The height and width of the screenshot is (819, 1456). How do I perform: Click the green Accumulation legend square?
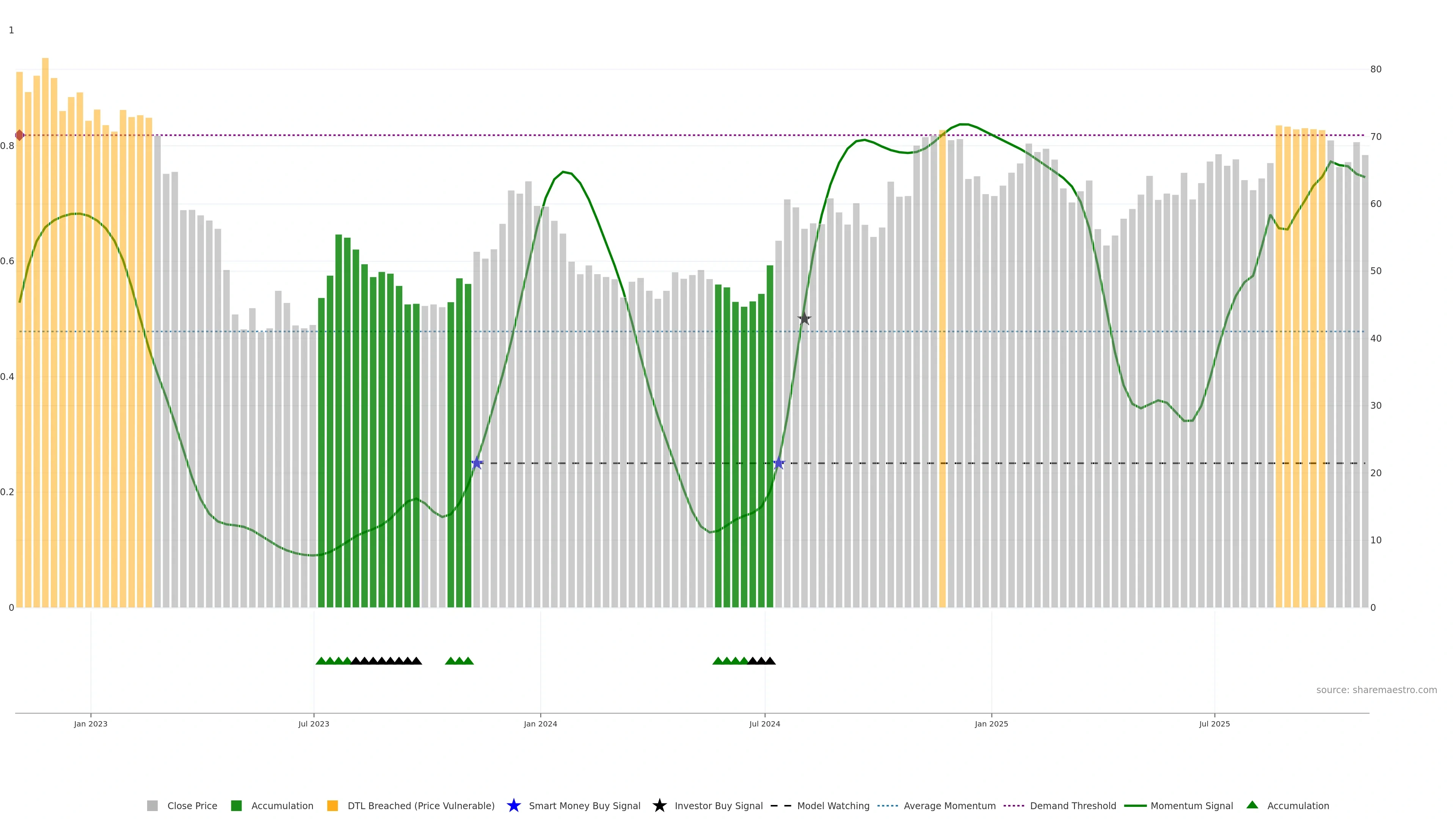coord(236,805)
